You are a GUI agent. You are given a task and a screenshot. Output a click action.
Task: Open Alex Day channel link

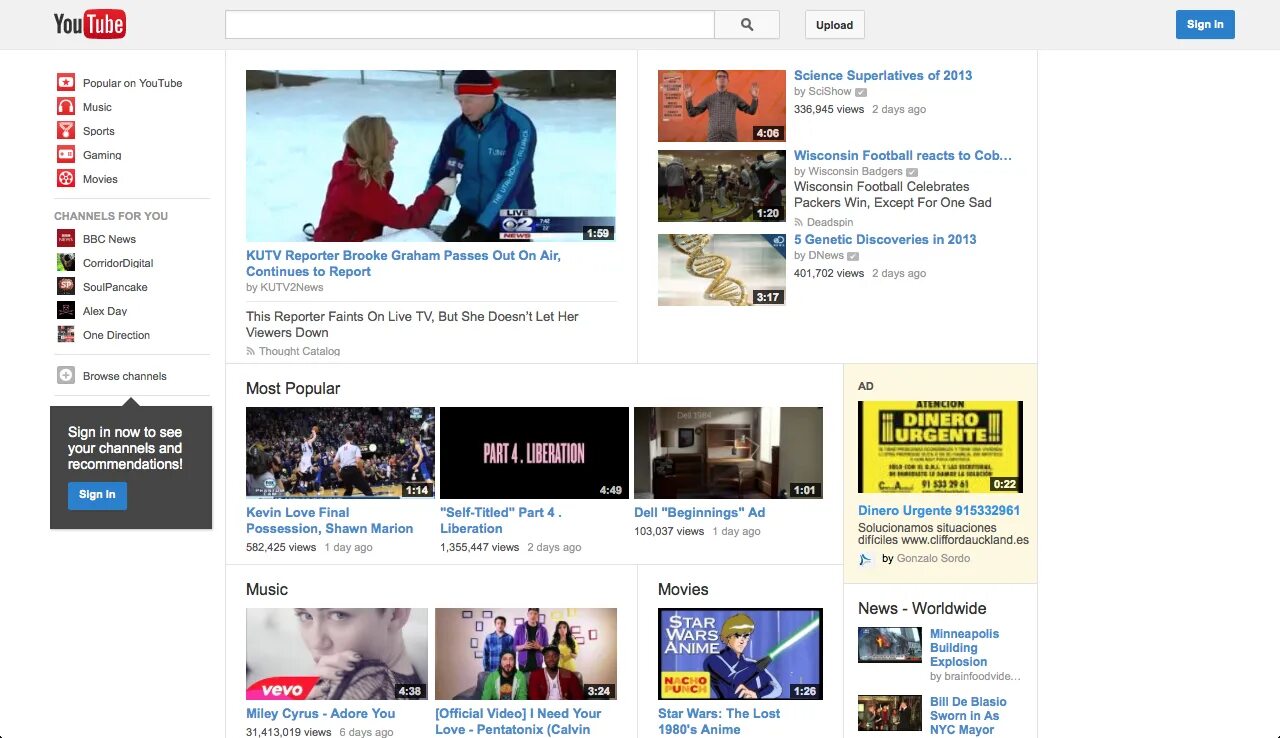105,311
